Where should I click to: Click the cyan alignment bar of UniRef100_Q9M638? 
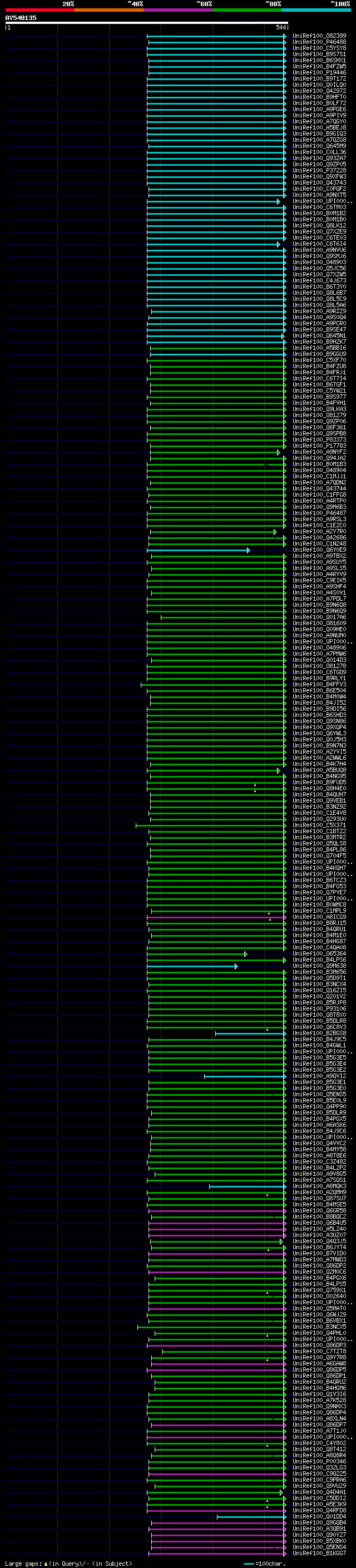[192, 967]
